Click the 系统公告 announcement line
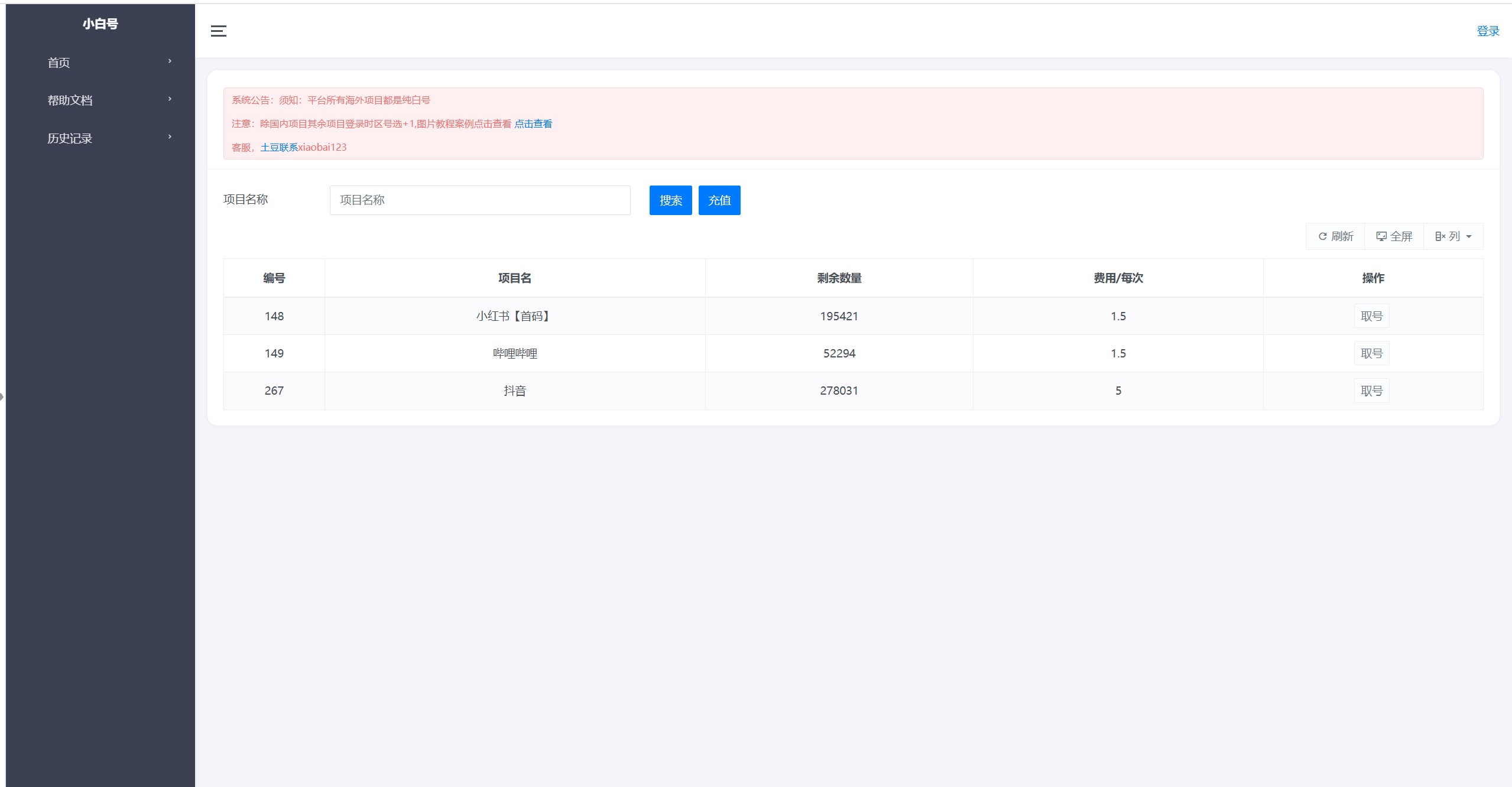This screenshot has width=1512, height=787. click(331, 100)
